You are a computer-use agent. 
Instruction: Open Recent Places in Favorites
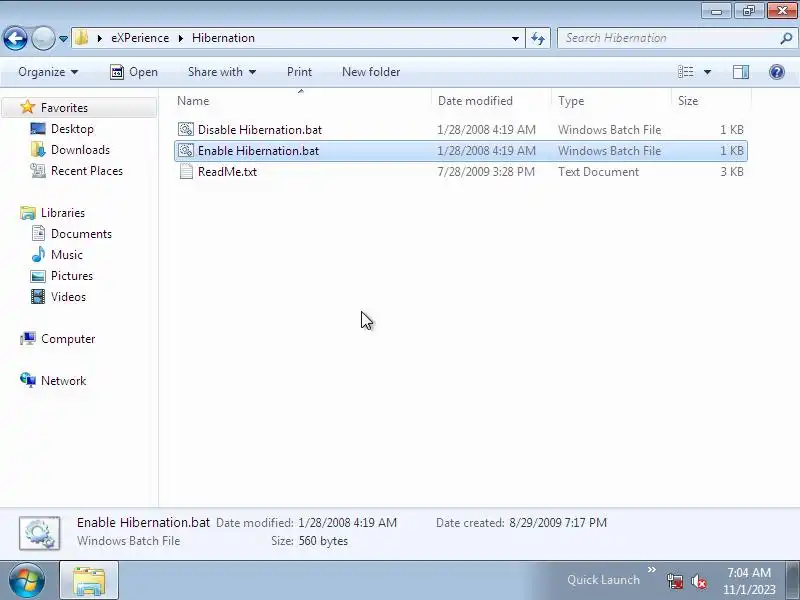pos(87,171)
